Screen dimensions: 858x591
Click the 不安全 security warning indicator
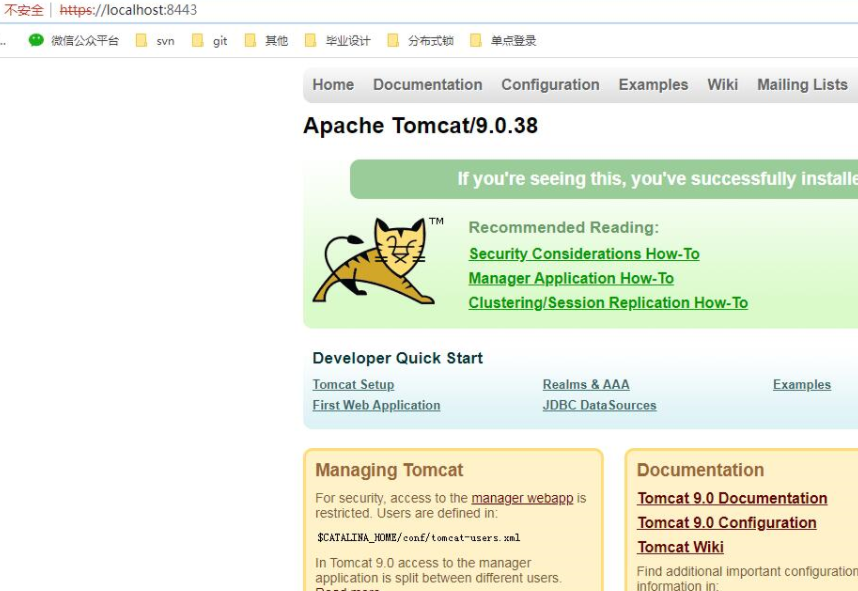[x=24, y=10]
